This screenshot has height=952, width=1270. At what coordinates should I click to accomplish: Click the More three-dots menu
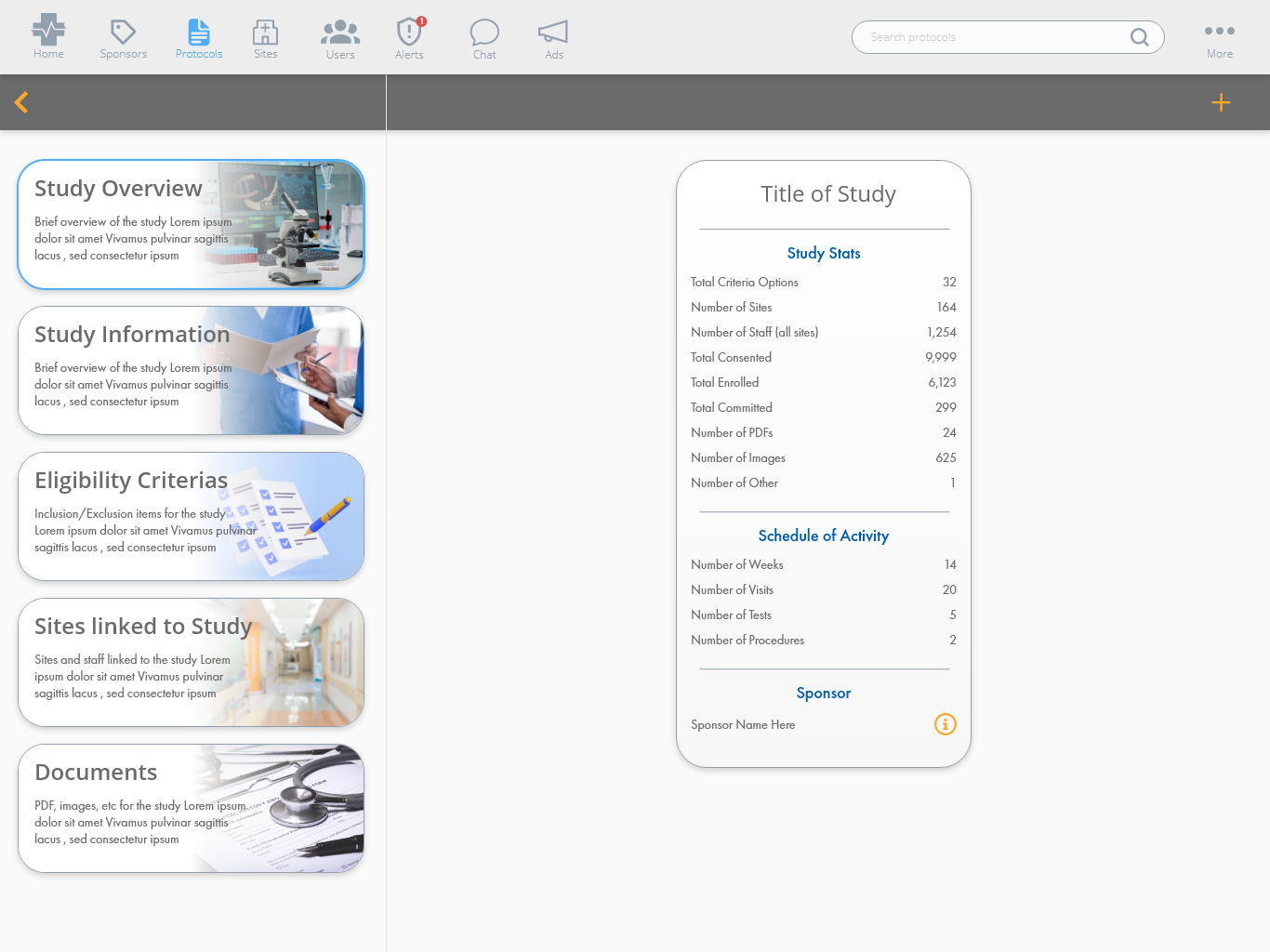click(x=1219, y=32)
